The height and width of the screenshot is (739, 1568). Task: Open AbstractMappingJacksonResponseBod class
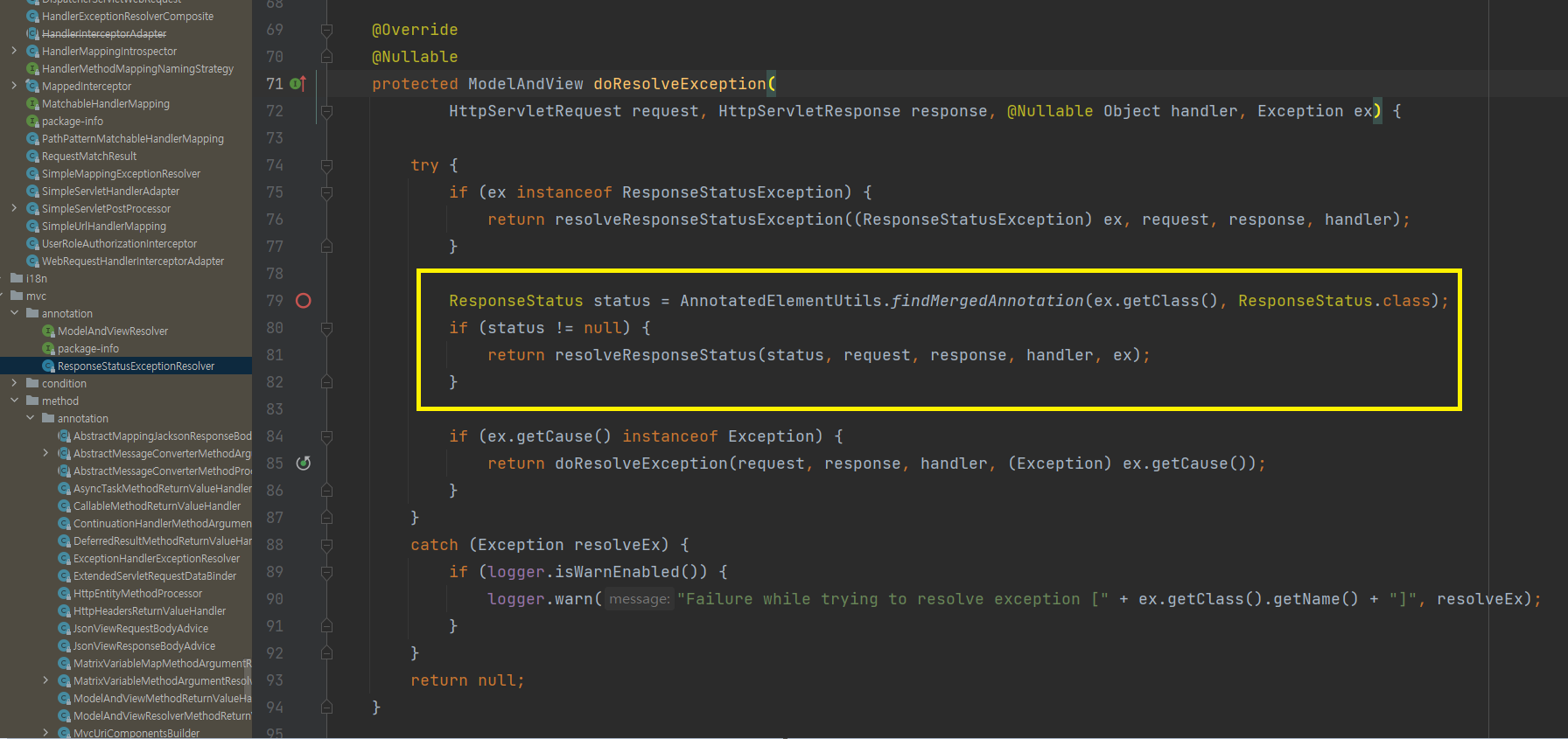click(163, 436)
